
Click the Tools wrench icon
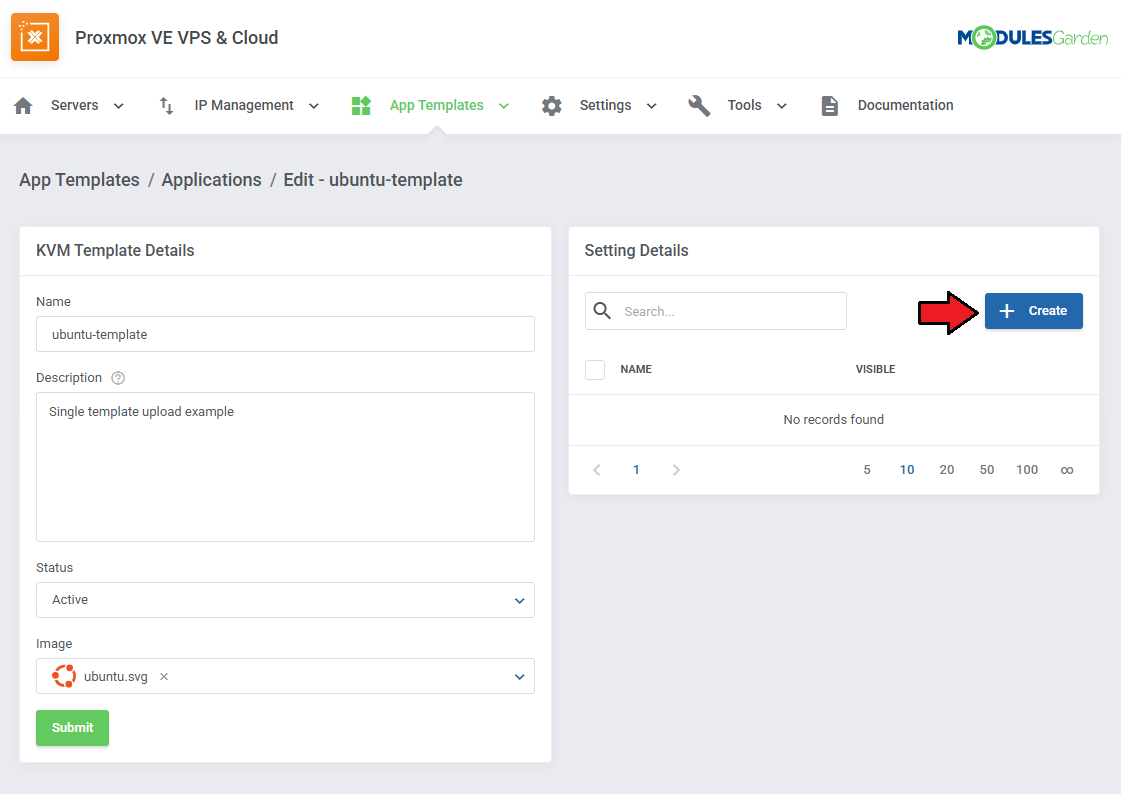point(698,106)
